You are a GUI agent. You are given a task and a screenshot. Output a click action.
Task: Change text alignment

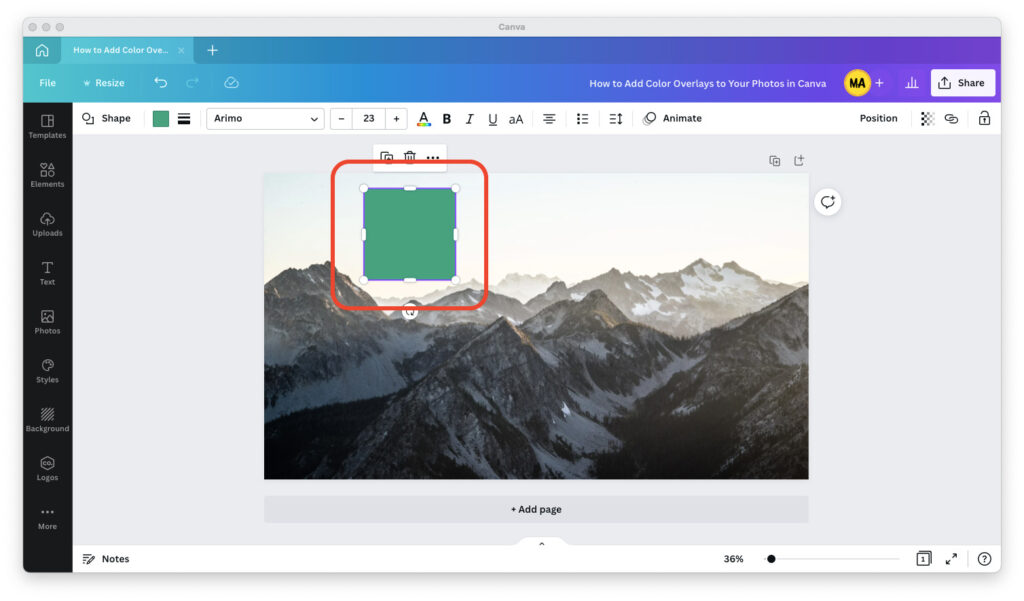[549, 118]
